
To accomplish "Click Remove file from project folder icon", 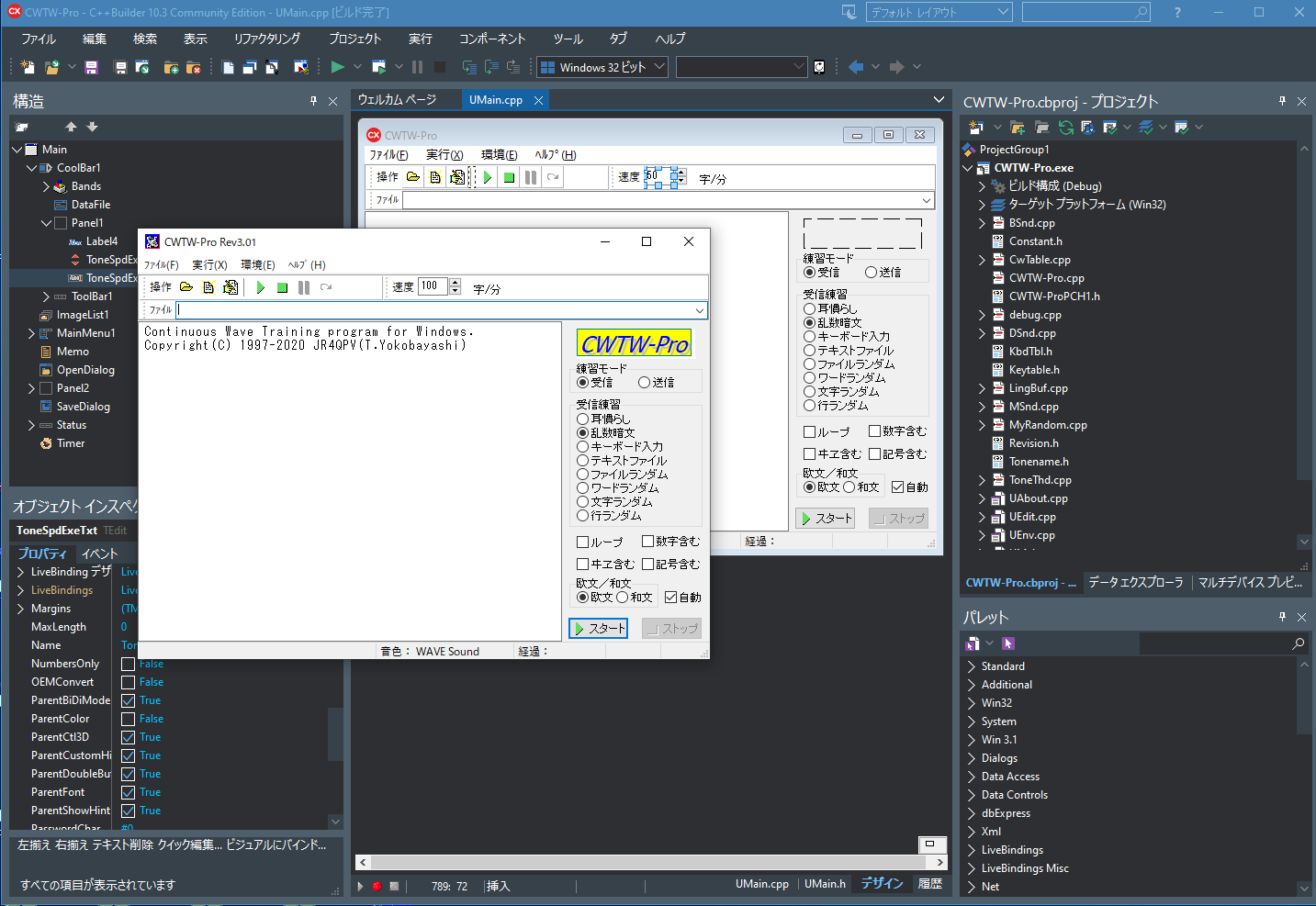I will (x=193, y=67).
